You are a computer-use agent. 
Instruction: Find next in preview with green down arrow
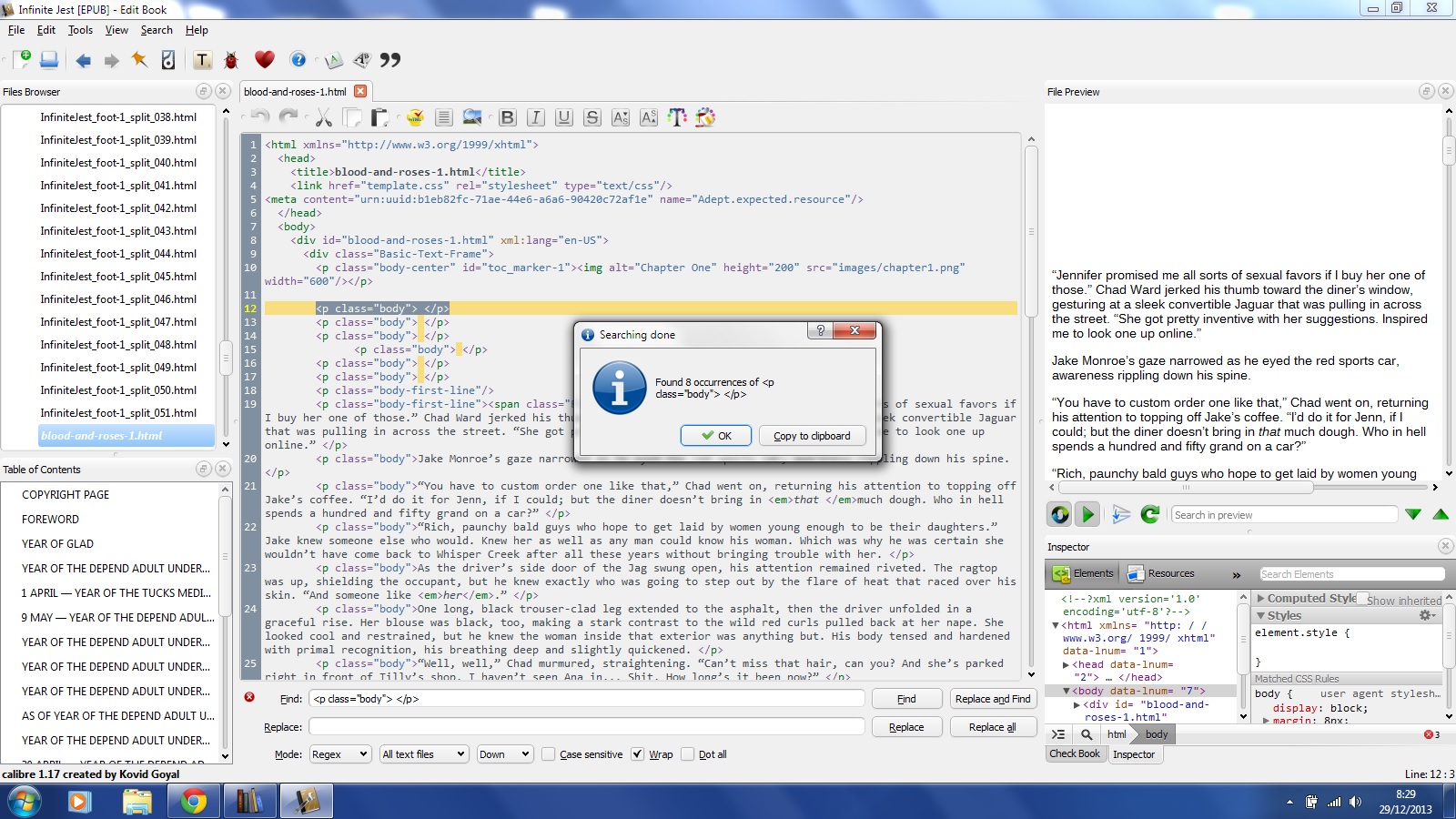1413,515
